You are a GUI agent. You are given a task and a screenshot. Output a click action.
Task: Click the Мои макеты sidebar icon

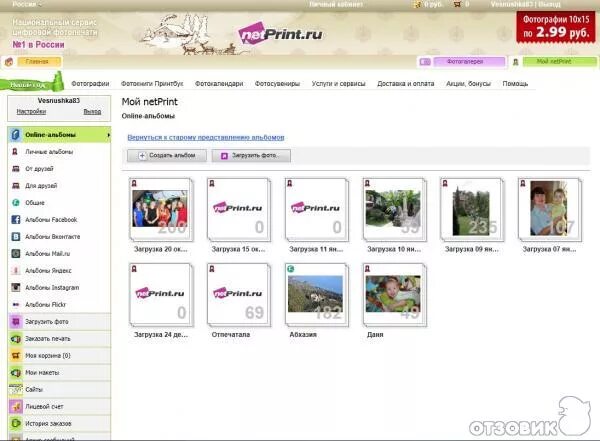click(16, 372)
